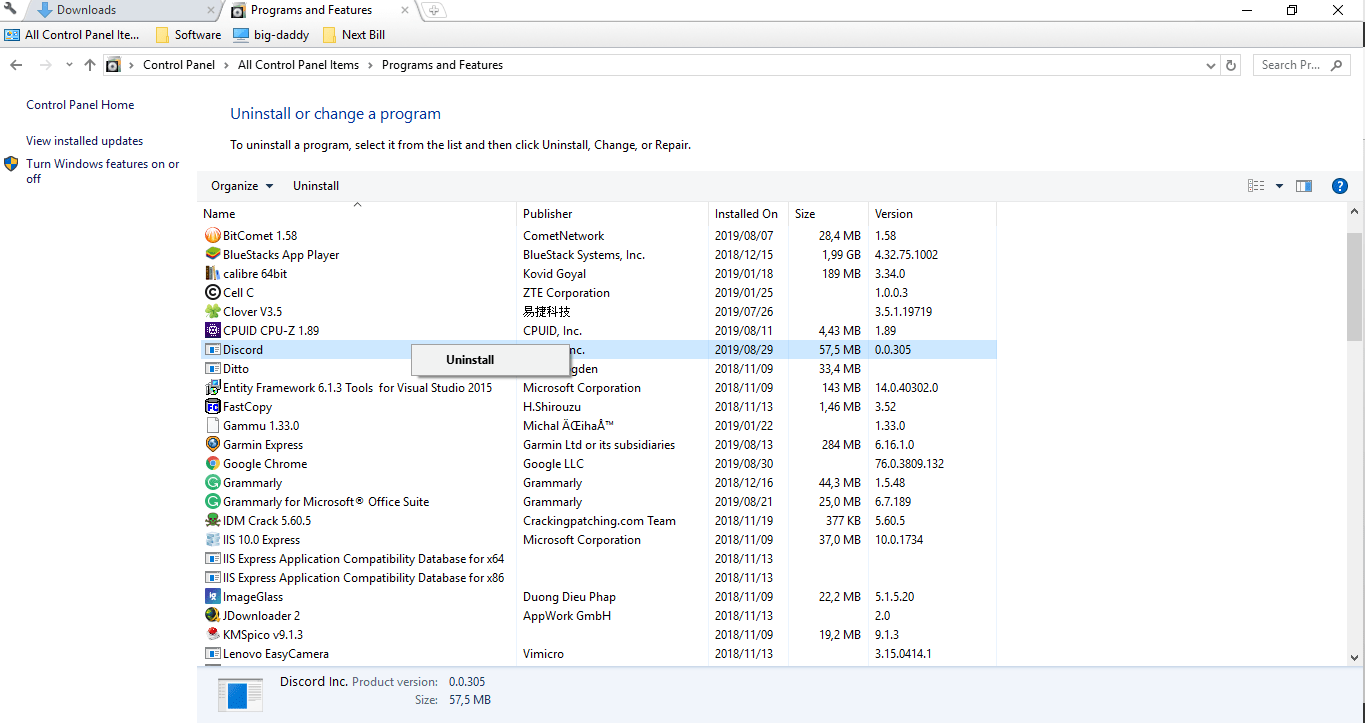The width and height of the screenshot is (1365, 723).
Task: Click the Google Chrome icon in list
Action: (212, 464)
